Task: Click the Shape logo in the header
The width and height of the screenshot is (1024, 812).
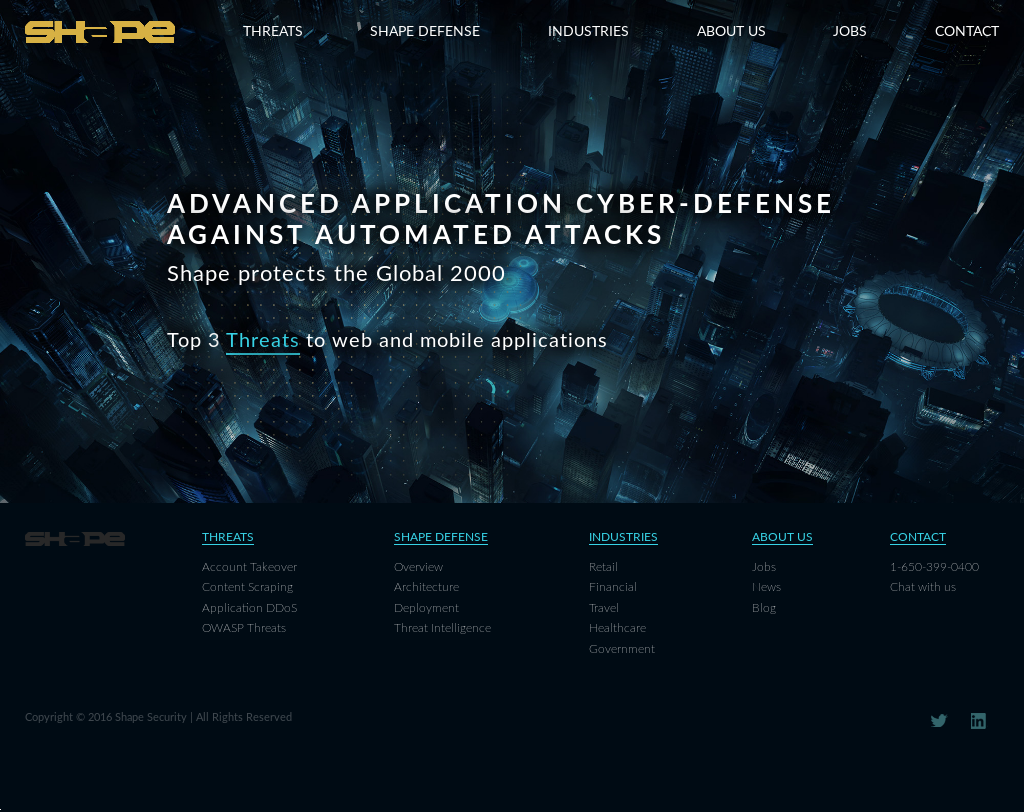Action: point(100,31)
